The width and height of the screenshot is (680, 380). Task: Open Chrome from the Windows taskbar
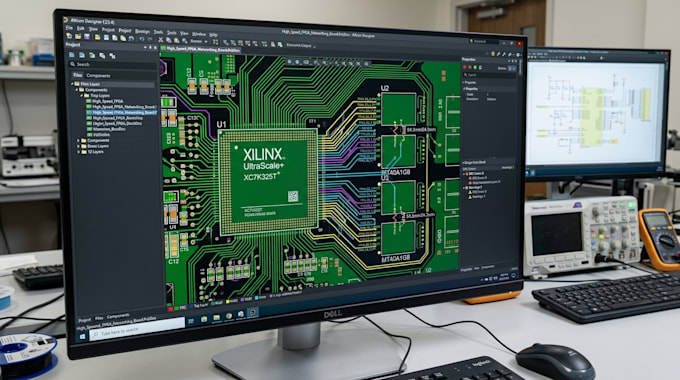coord(229,316)
